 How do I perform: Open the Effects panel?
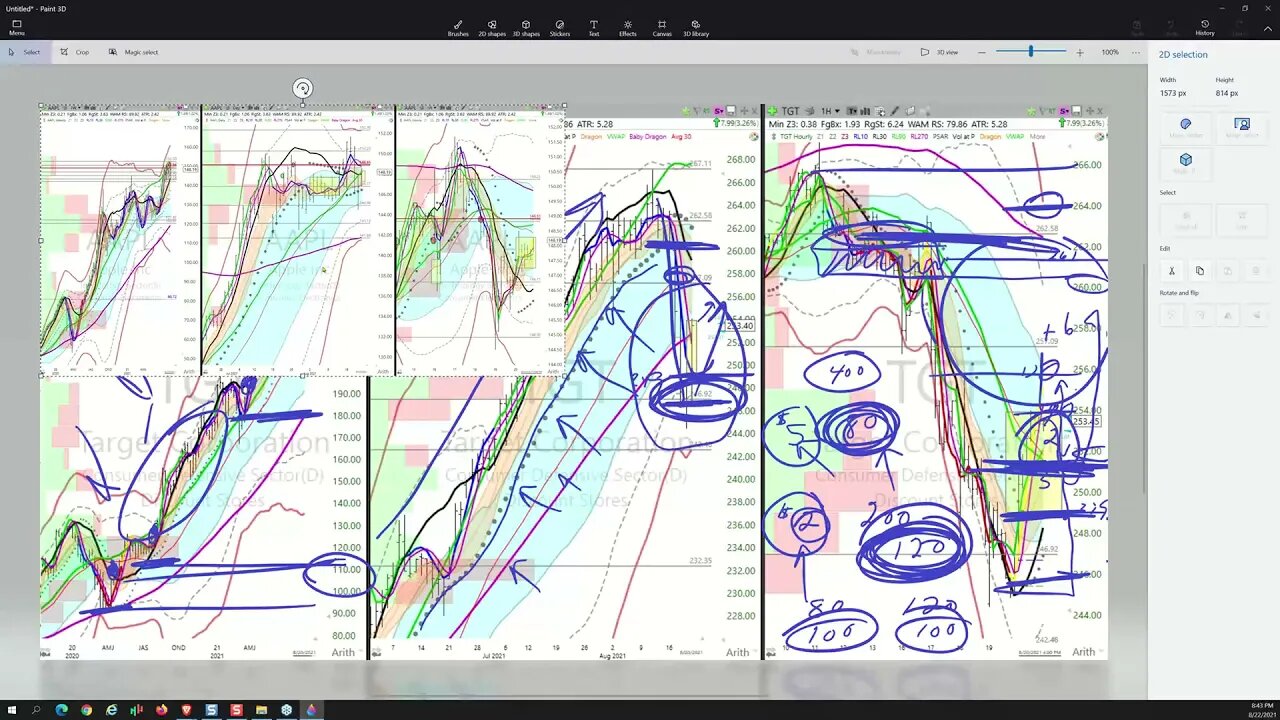point(627,28)
